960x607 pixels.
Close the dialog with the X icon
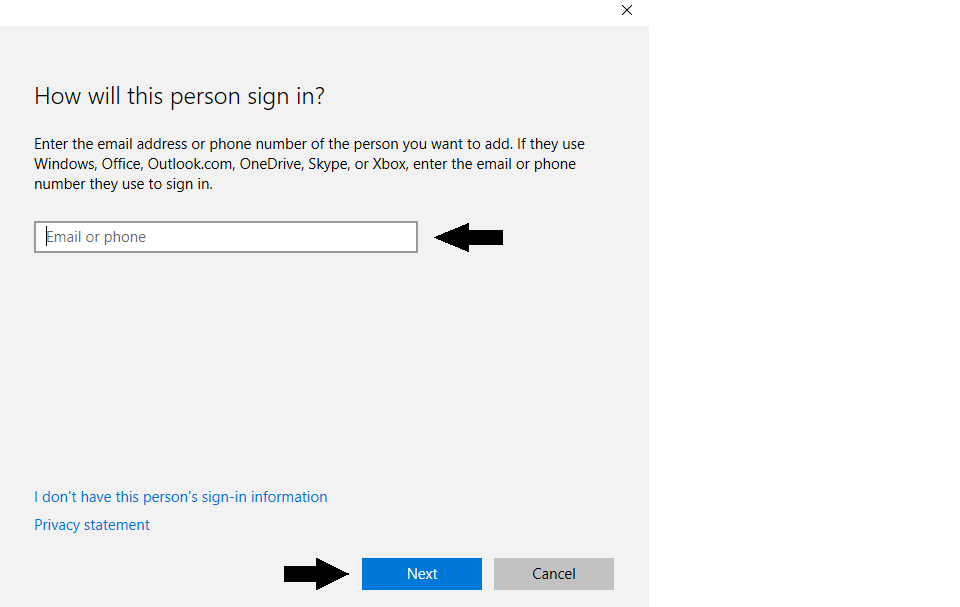point(627,10)
